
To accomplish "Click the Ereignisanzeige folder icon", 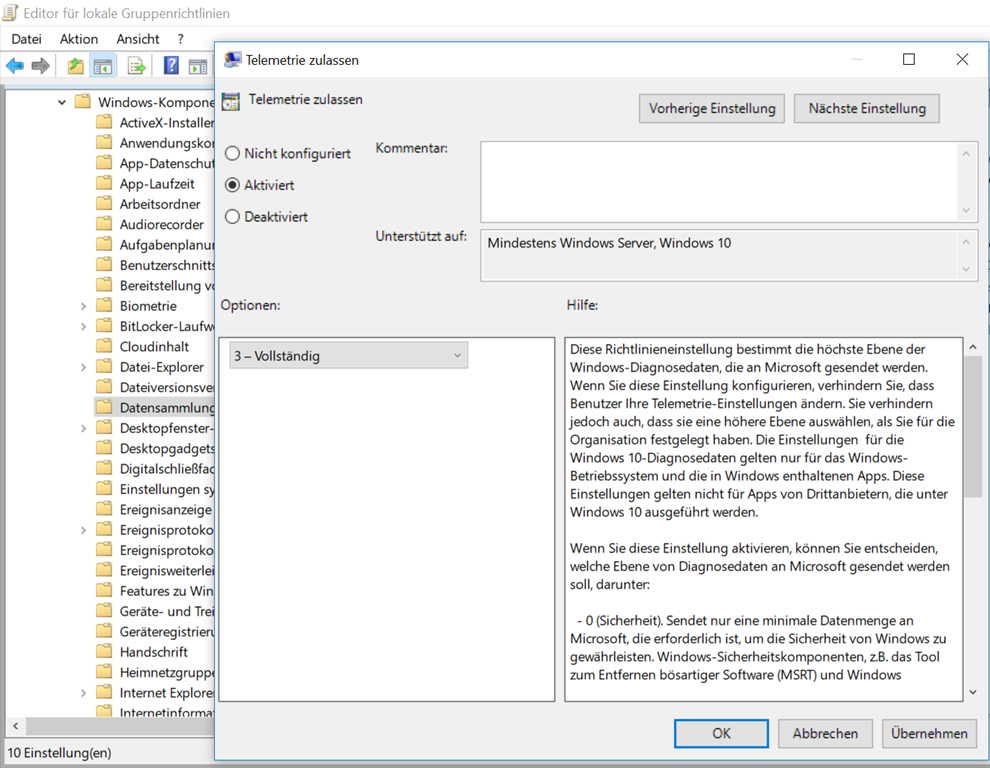I will click(104, 509).
